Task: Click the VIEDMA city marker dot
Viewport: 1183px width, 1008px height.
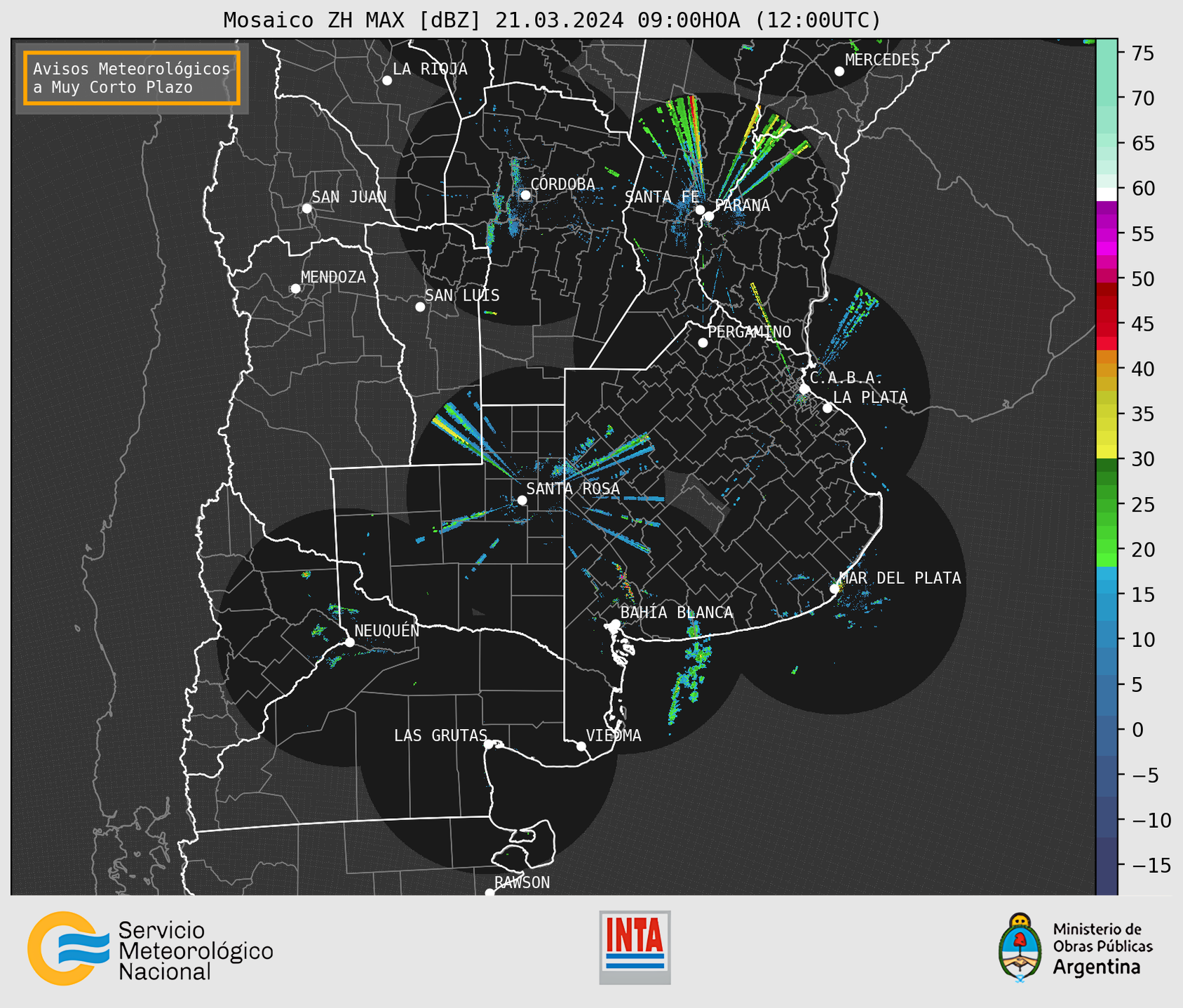Action: pyautogui.click(x=581, y=747)
